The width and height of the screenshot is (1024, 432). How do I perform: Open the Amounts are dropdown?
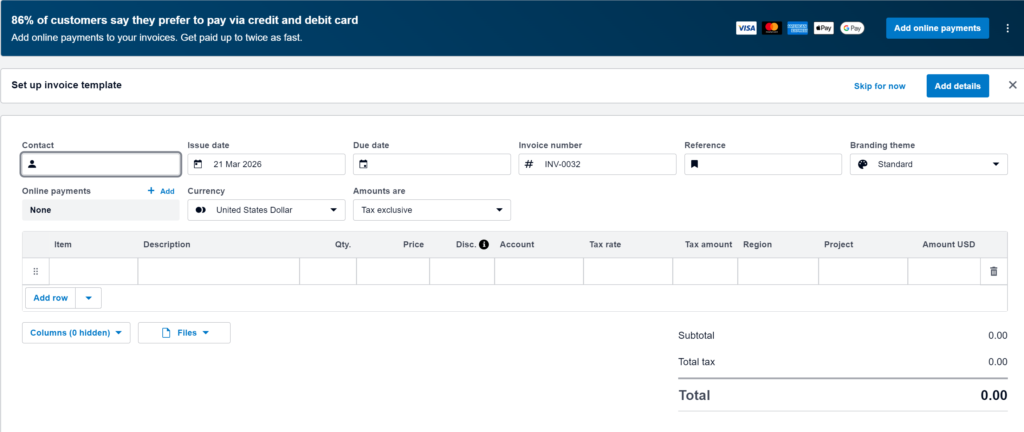click(432, 210)
